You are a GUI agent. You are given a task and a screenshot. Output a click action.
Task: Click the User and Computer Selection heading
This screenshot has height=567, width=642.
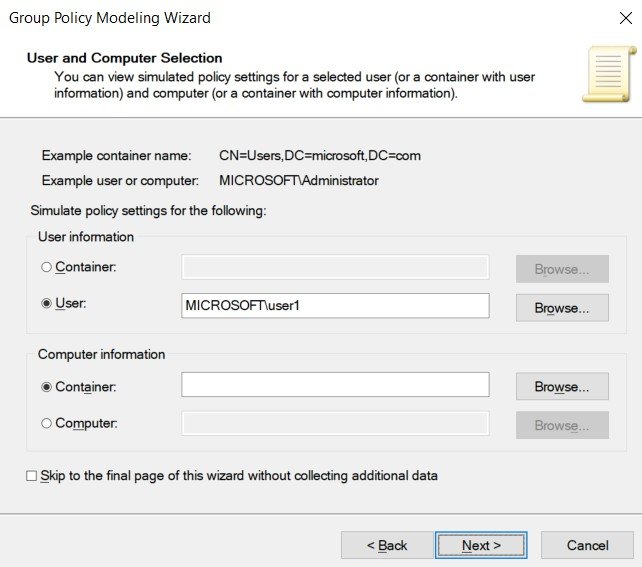124,58
